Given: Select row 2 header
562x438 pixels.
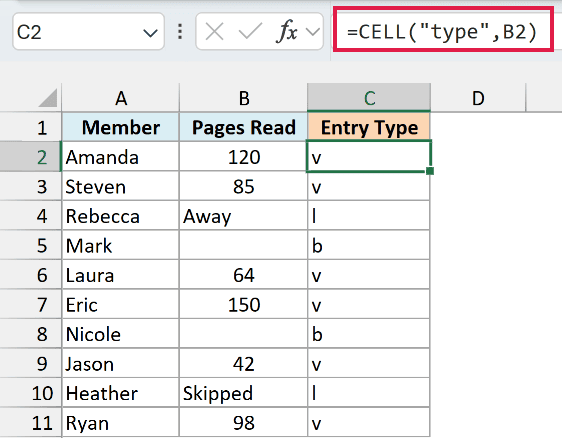Looking at the screenshot, I should coord(31,157).
